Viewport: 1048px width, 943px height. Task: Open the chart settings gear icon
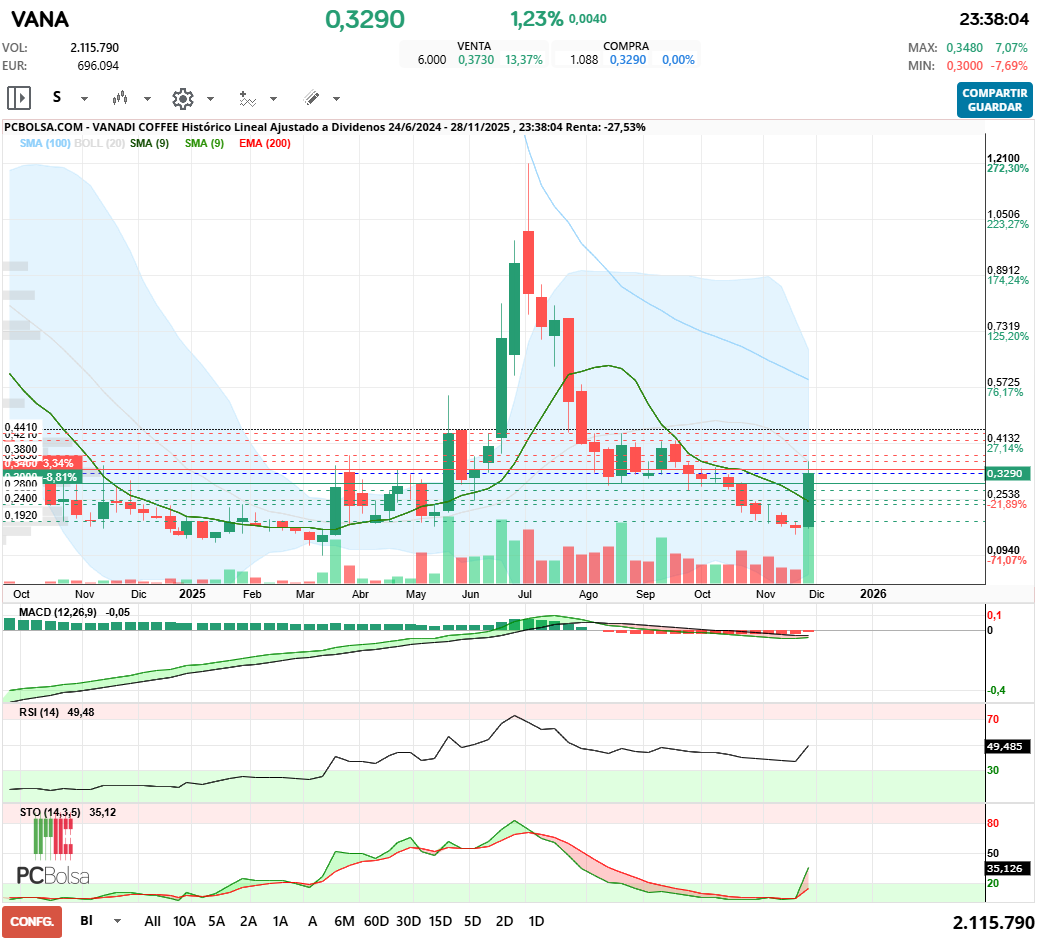(x=182, y=99)
